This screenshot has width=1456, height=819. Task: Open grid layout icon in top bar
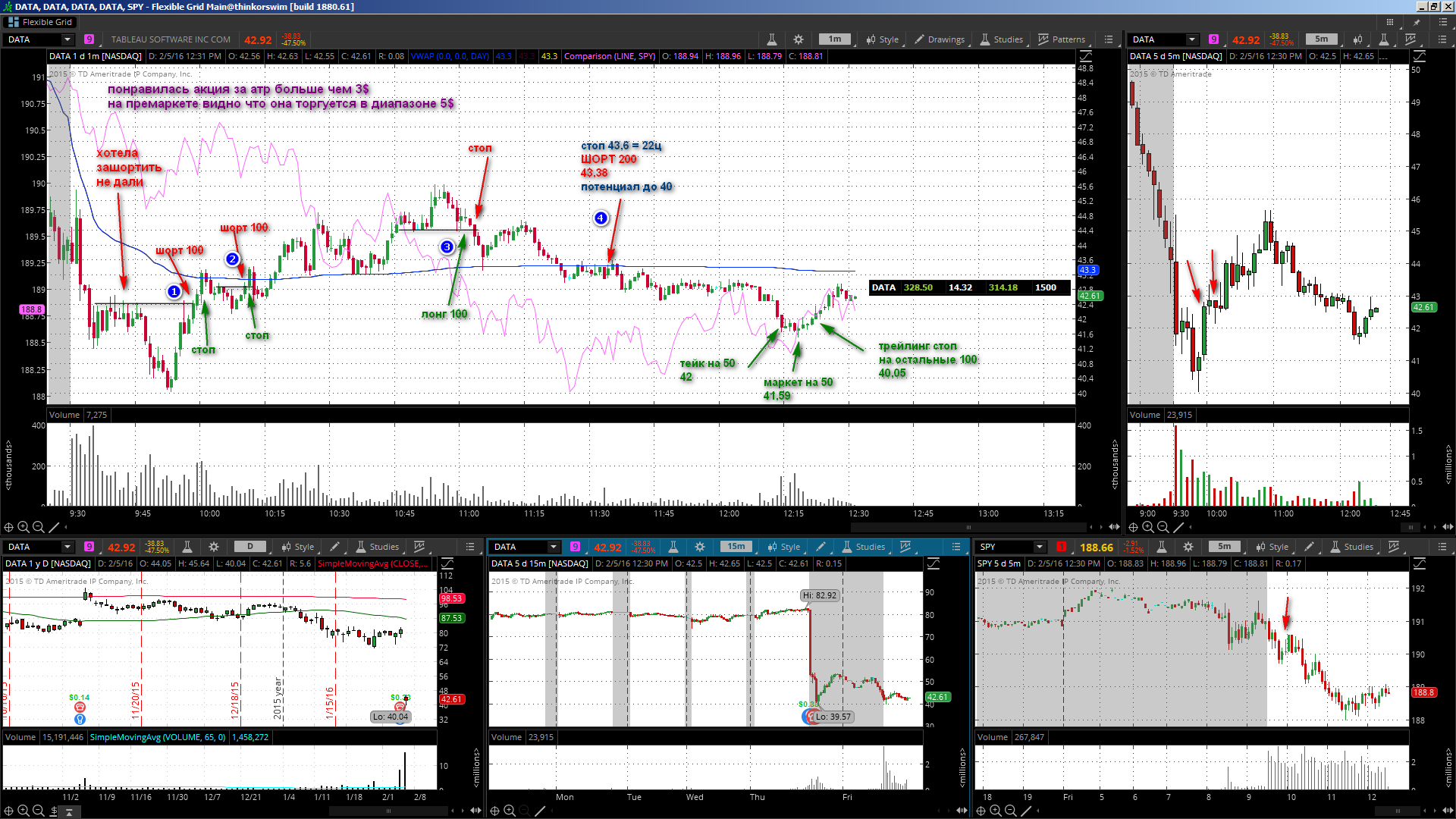[x=1390, y=22]
